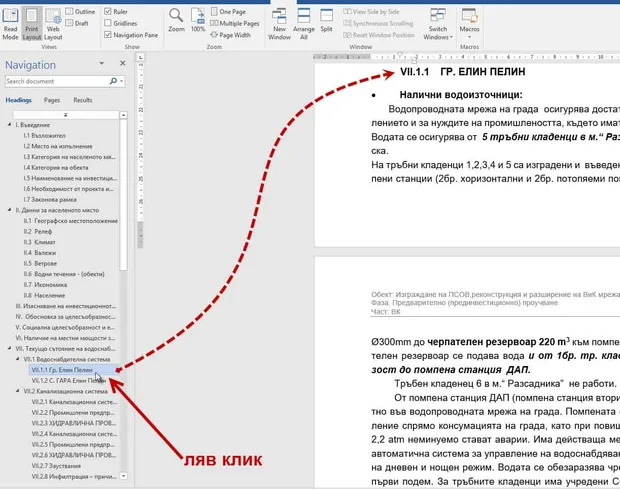Go to II.3 Климат heading
Screen dimensions: 620x489
[39, 242]
